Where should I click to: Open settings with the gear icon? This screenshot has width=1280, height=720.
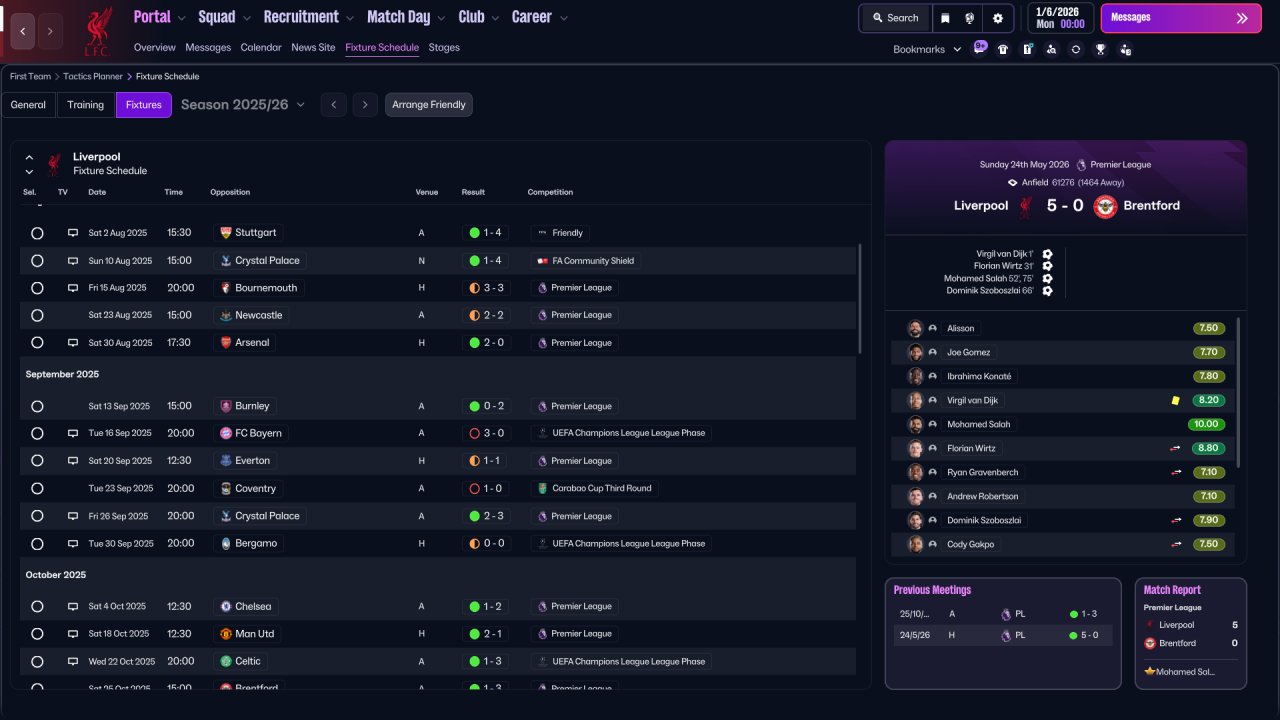pos(997,18)
